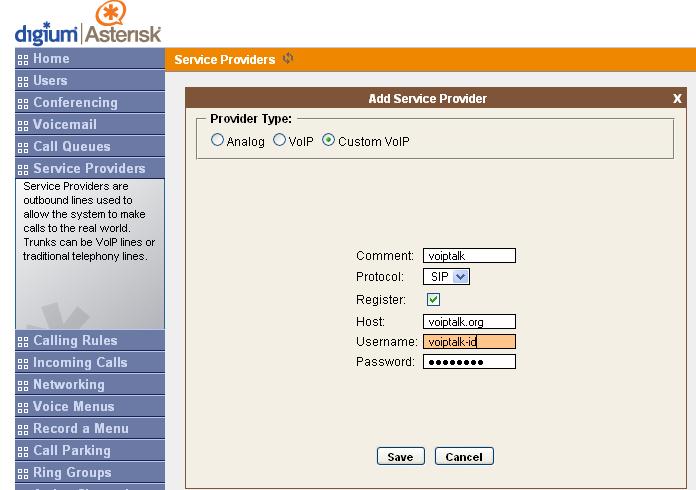Viewport: 696px width, 490px height.
Task: Click the Host field voiptalk.org
Action: click(x=469, y=321)
